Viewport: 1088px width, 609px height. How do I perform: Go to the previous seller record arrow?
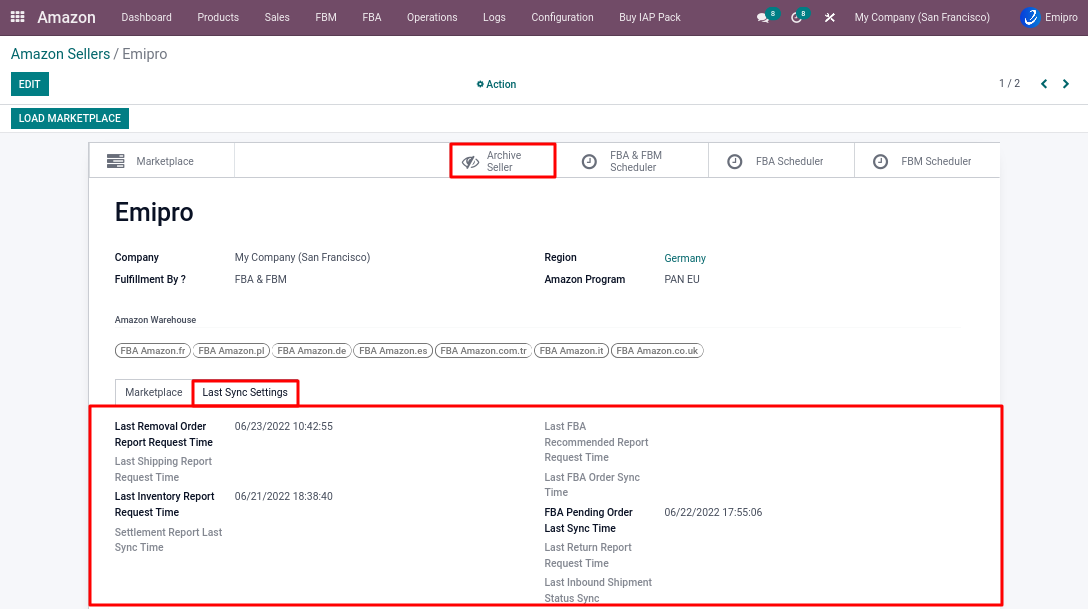click(1044, 84)
